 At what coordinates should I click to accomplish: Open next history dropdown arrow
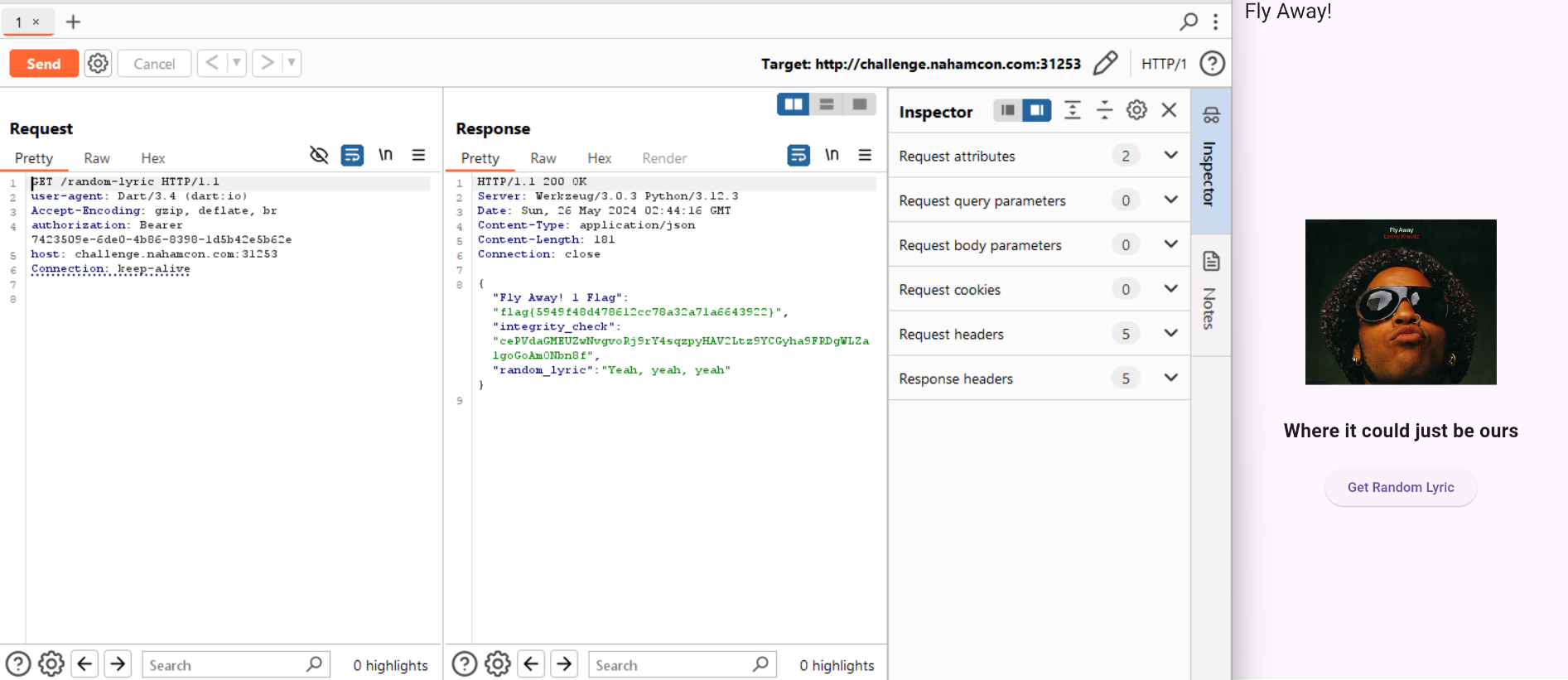click(x=292, y=63)
